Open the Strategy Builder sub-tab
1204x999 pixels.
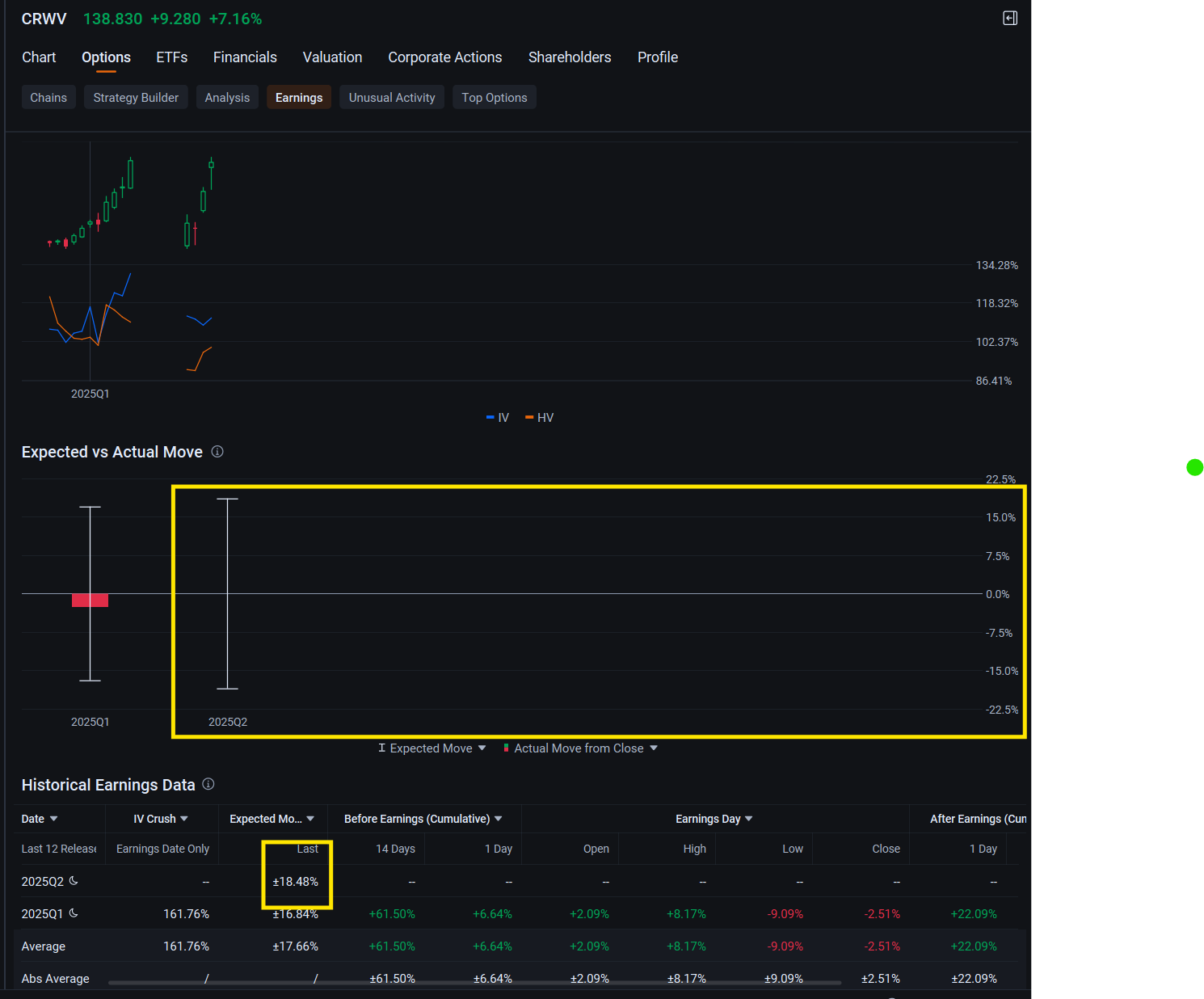pos(136,97)
